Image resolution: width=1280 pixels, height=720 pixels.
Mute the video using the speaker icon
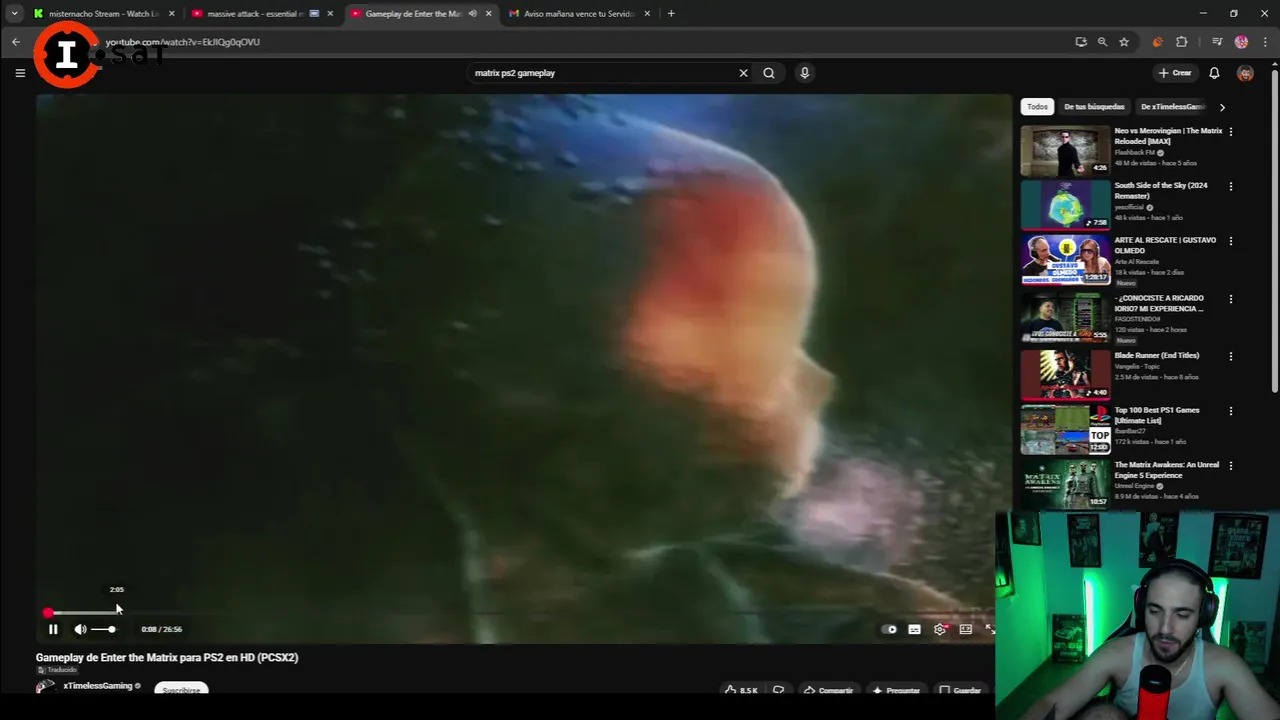click(80, 629)
